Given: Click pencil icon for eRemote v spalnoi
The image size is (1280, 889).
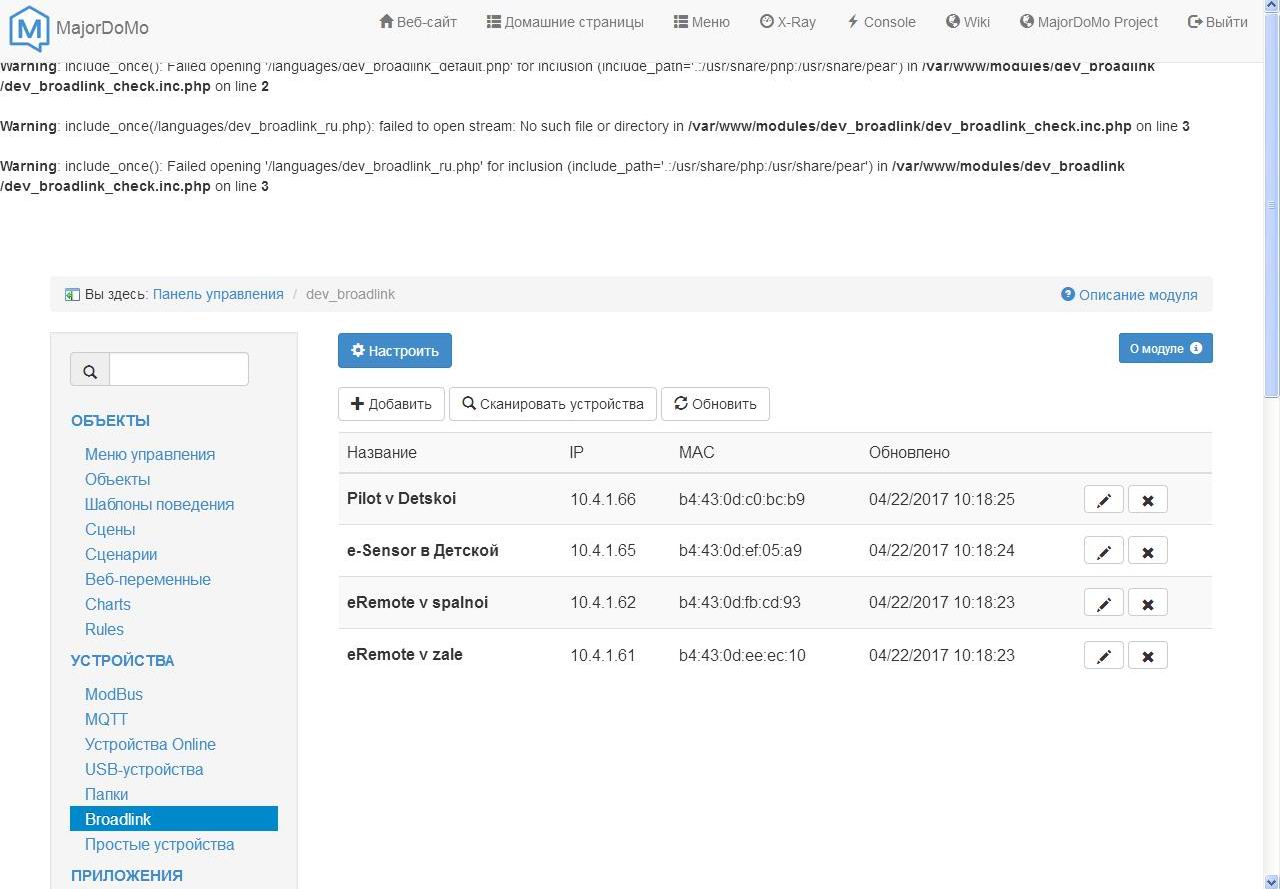Looking at the screenshot, I should [x=1103, y=604].
